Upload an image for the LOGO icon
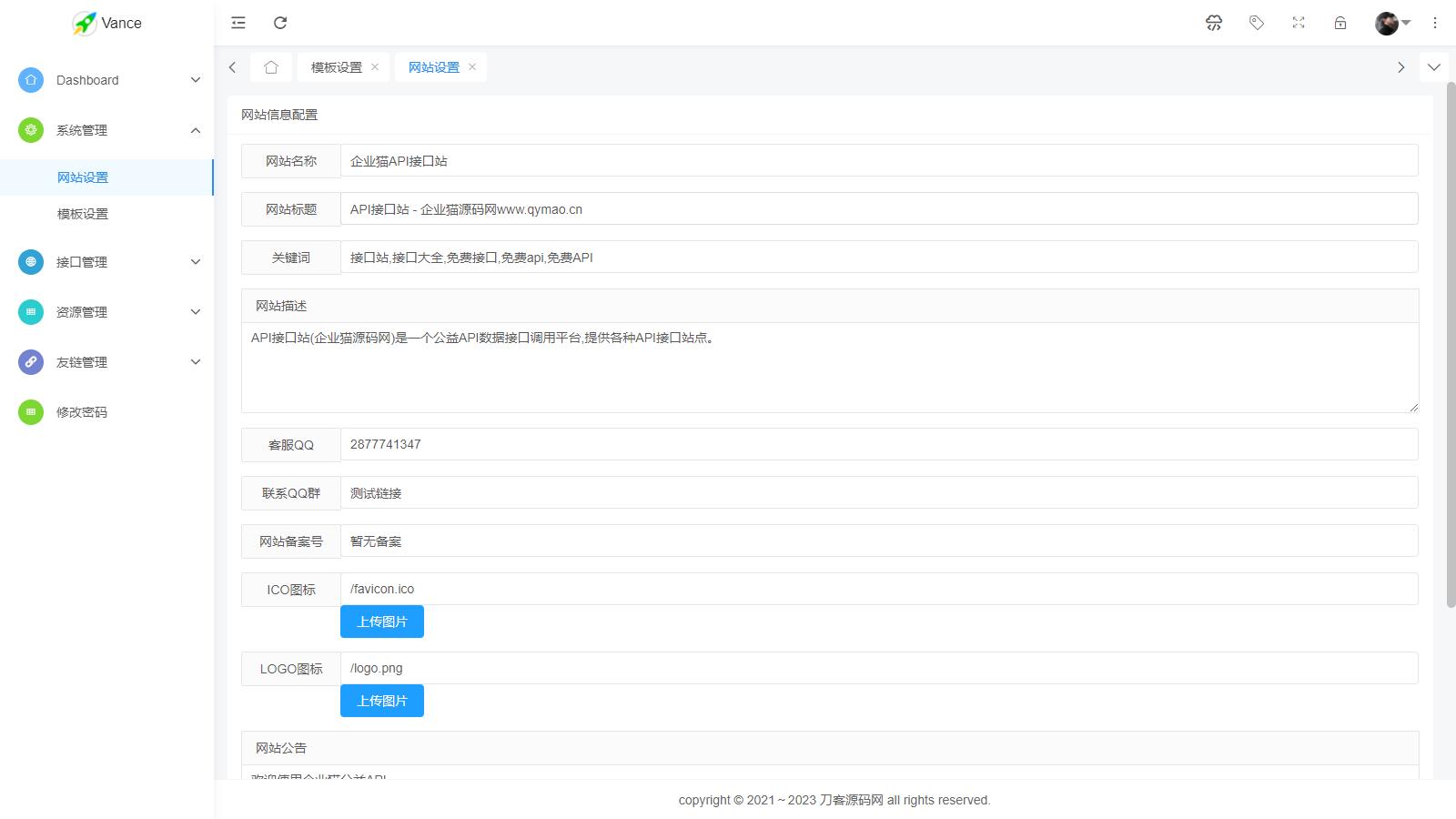The width and height of the screenshot is (1456, 819). coord(381,700)
